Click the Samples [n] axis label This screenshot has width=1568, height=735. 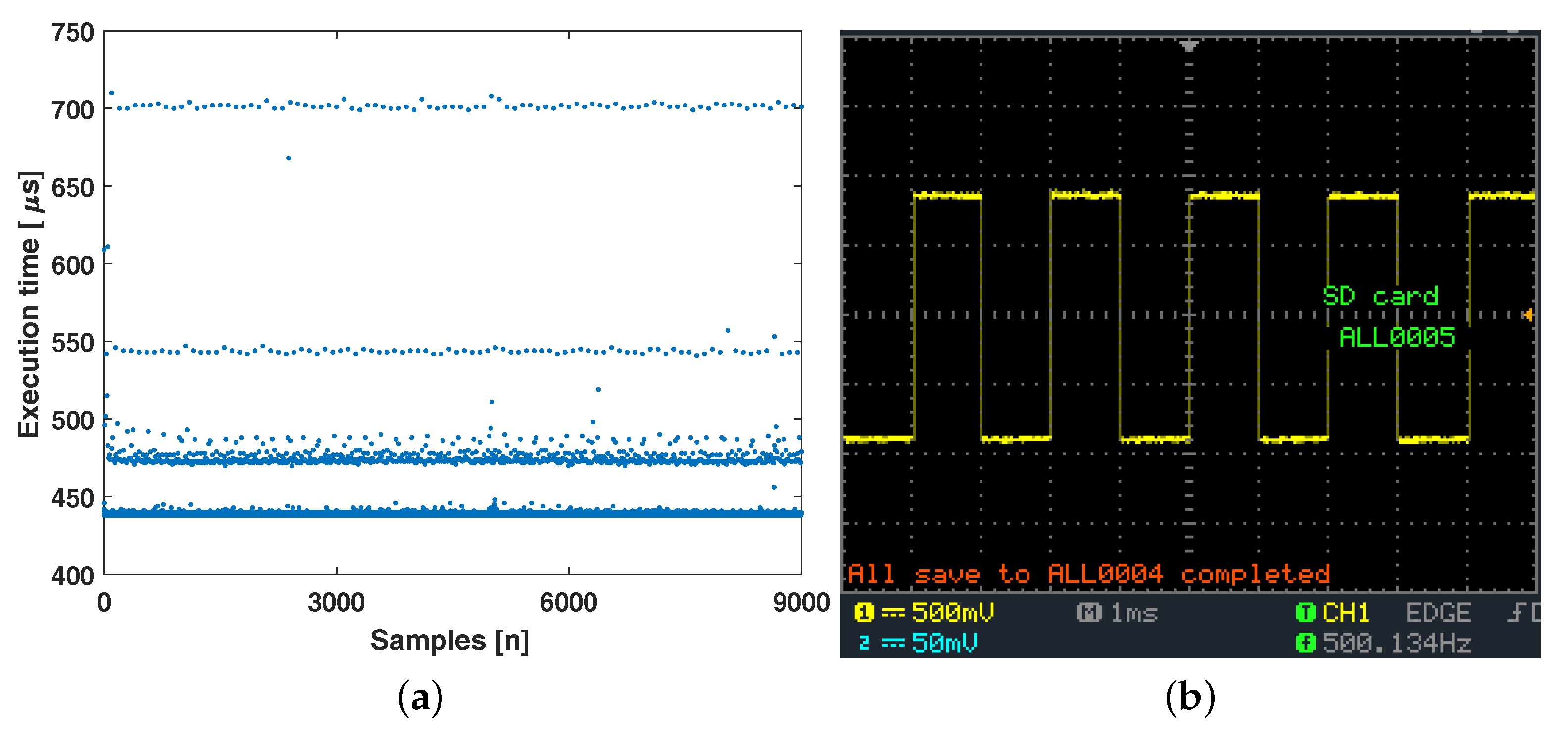point(449,640)
